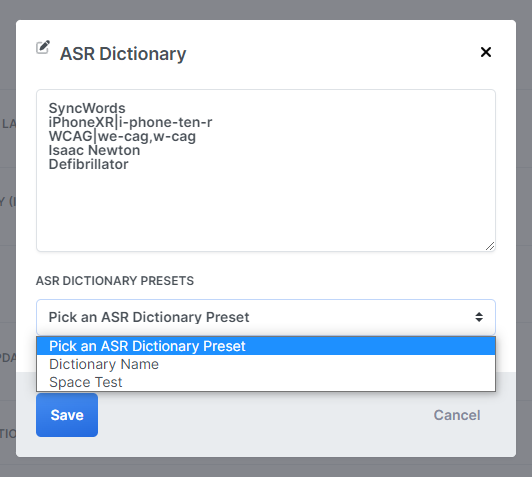Close the ASR Dictionary dialog with X
The width and height of the screenshot is (532, 477).
[x=486, y=52]
